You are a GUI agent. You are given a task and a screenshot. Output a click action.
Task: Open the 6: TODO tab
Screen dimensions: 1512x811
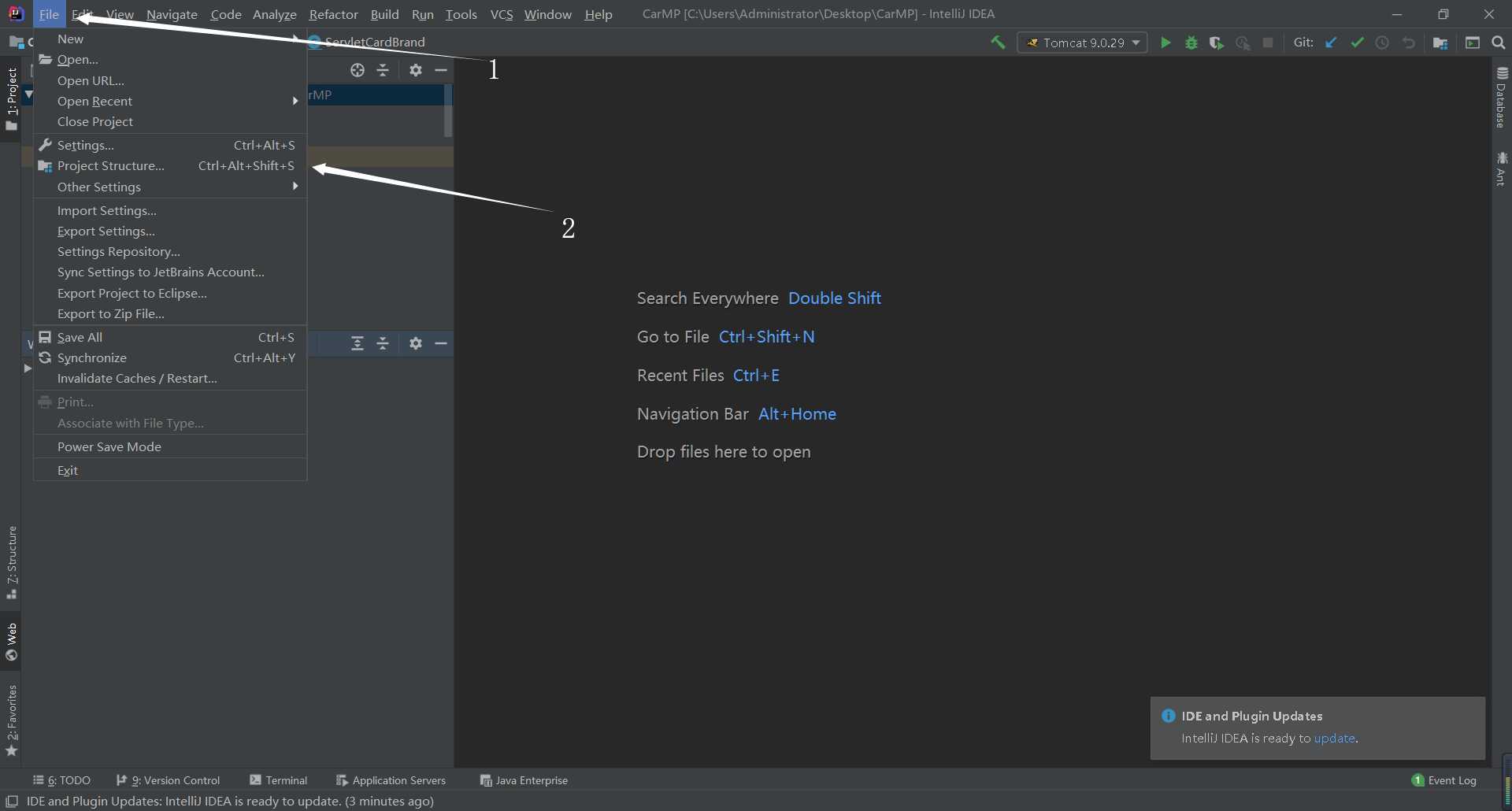point(61,780)
